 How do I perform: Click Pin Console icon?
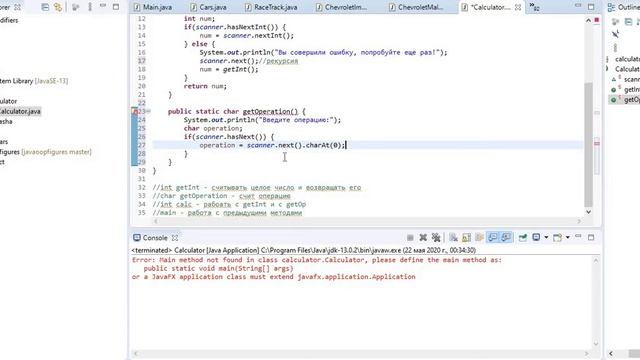[x=522, y=238]
